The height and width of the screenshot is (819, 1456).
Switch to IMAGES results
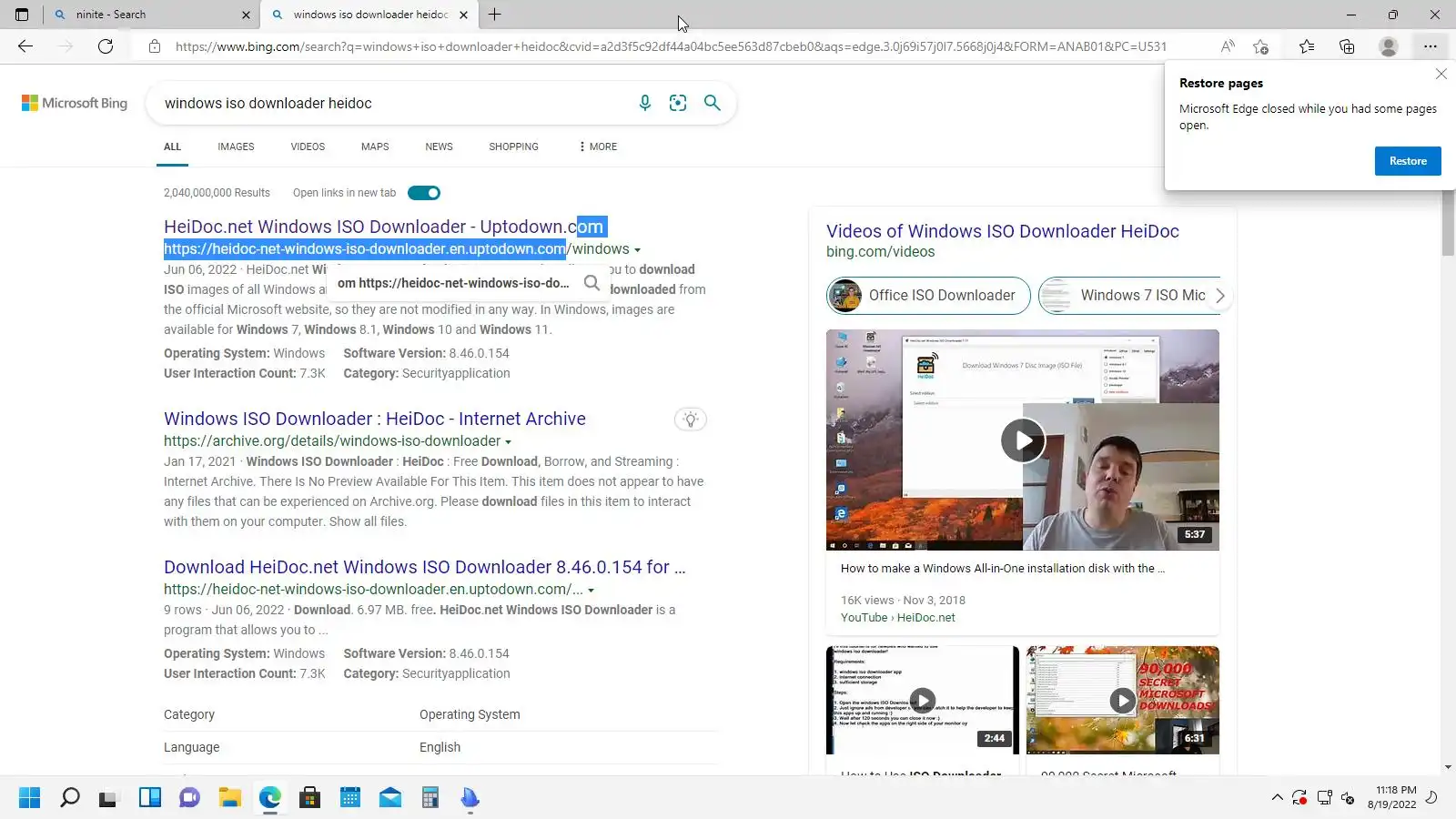(236, 147)
